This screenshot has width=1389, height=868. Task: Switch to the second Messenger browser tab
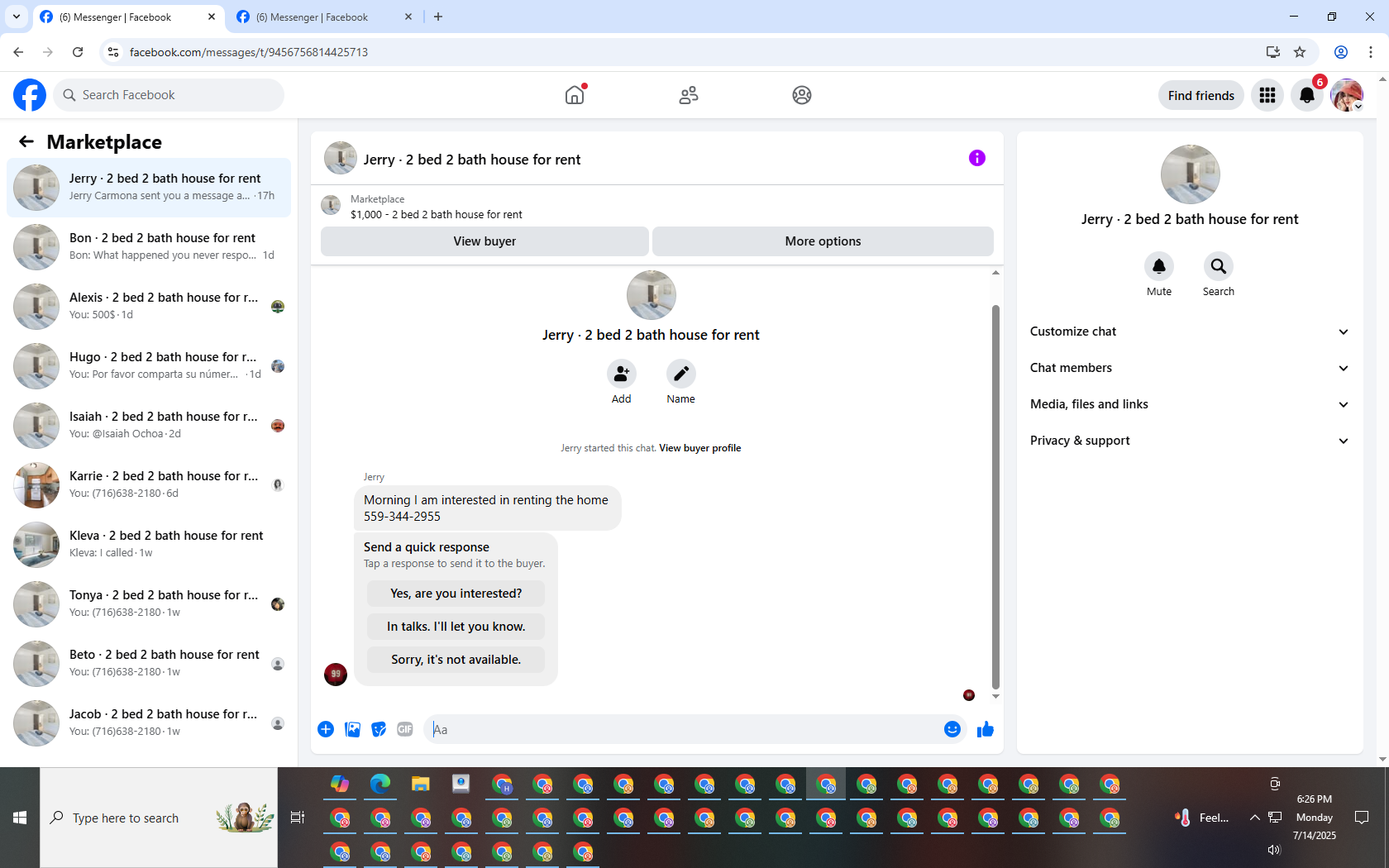pos(323,17)
